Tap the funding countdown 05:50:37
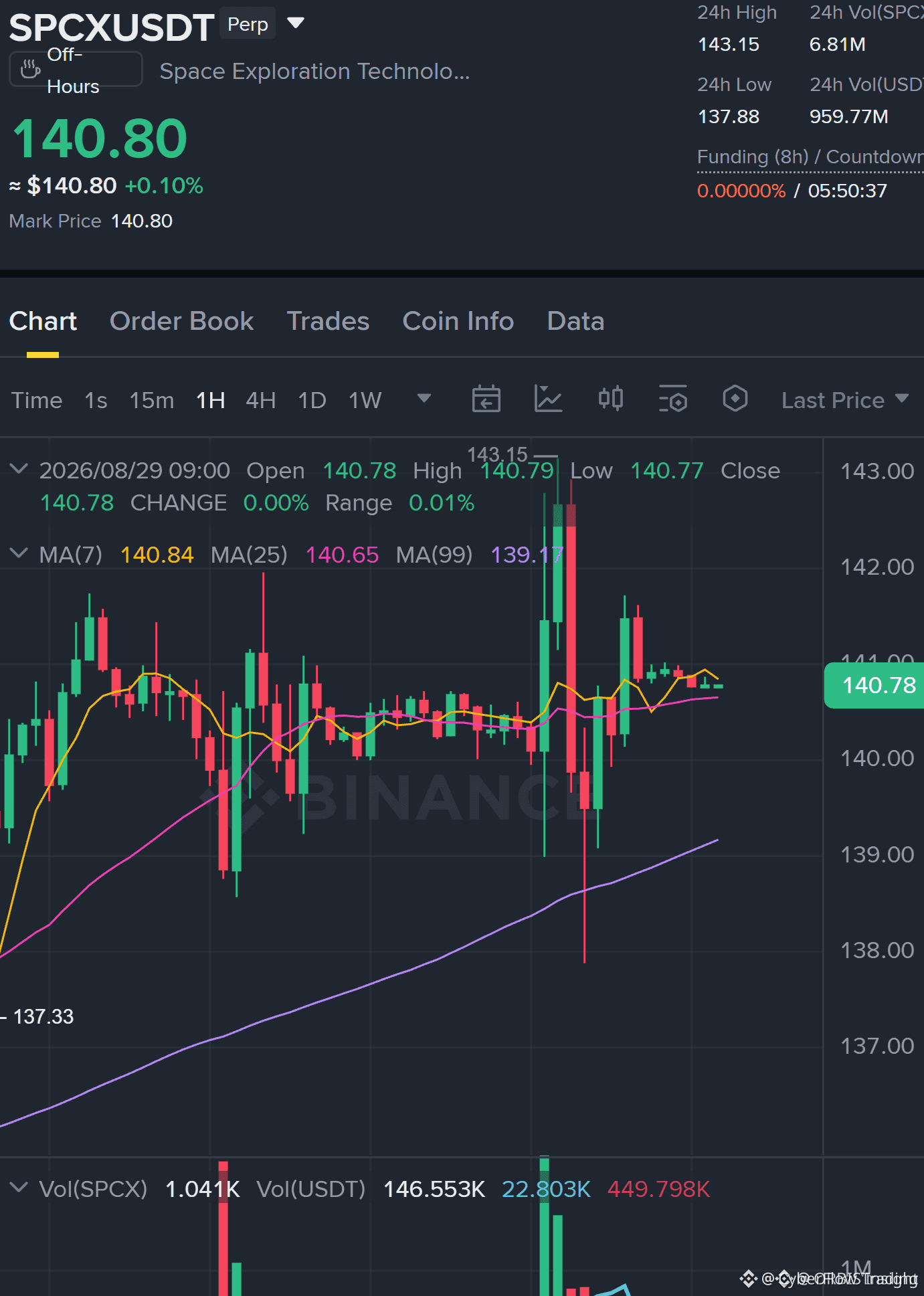 pos(848,191)
